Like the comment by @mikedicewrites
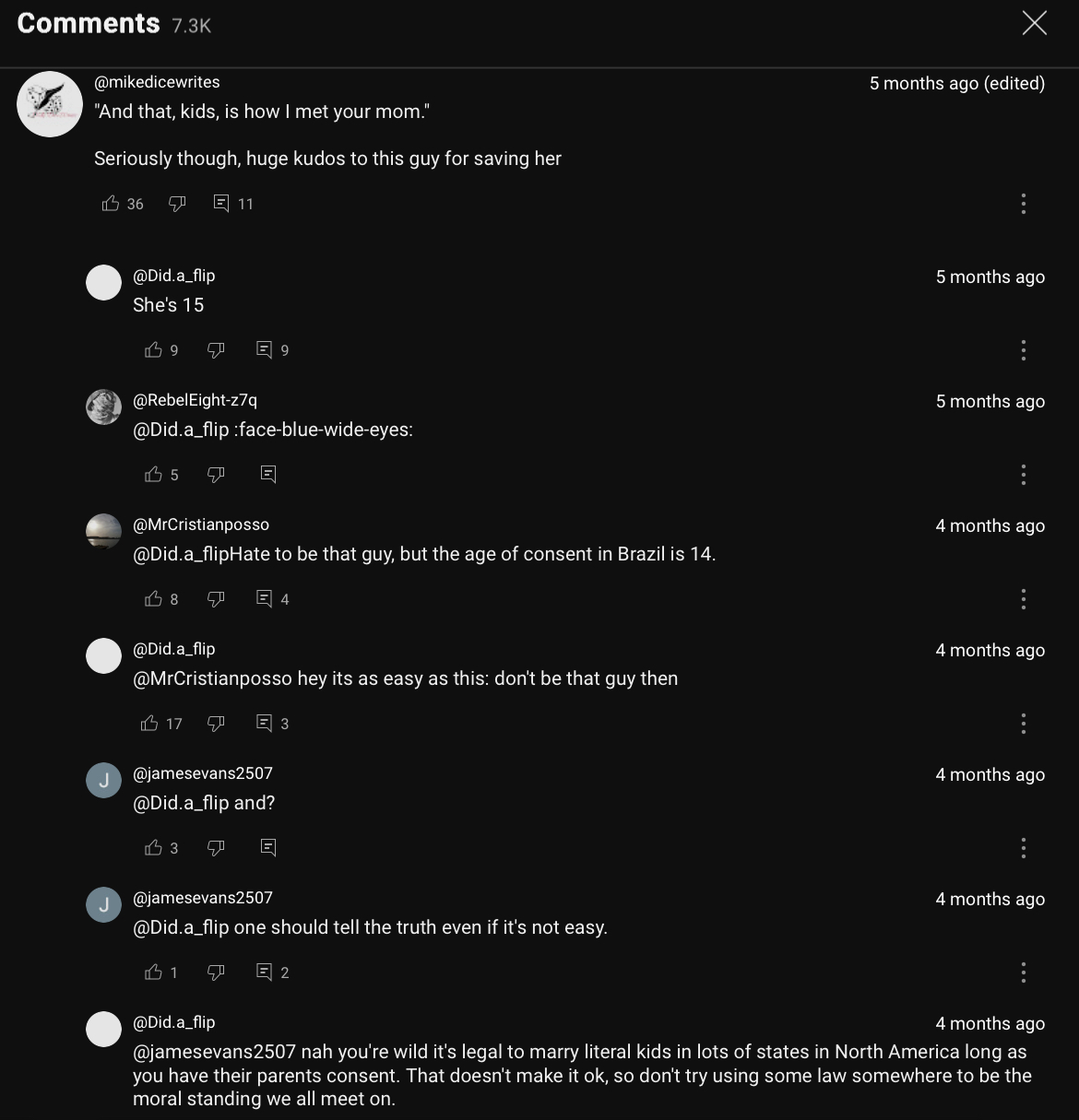The width and height of the screenshot is (1079, 1120). point(111,204)
